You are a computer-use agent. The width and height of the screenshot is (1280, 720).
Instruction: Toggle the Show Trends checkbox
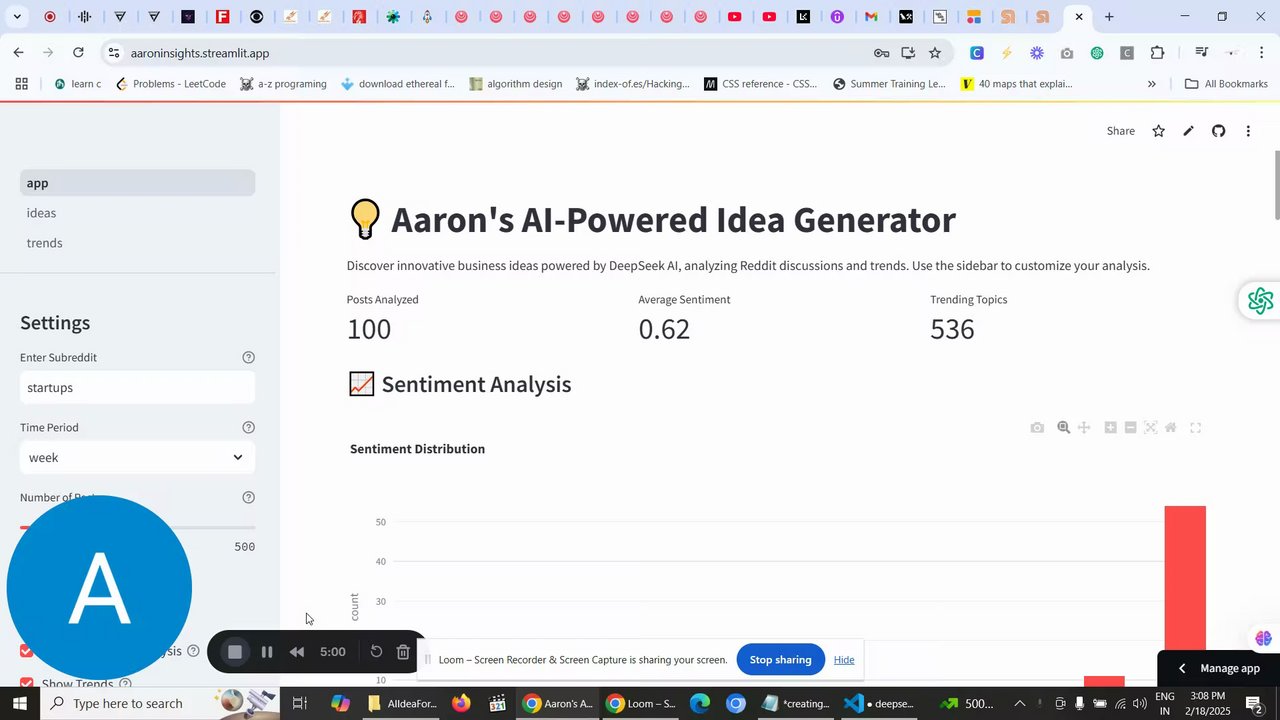tap(27, 684)
